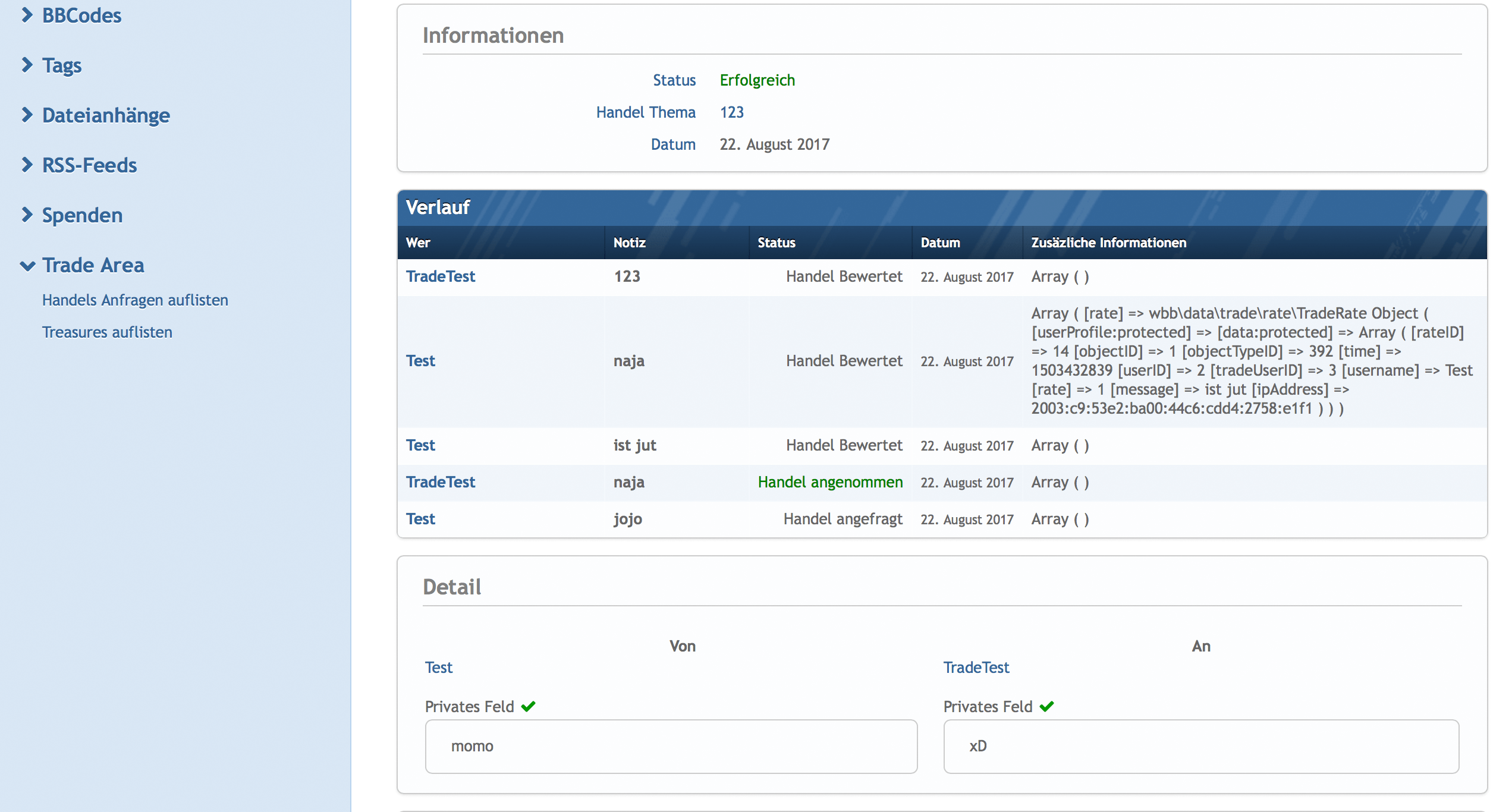The image size is (1512, 812).
Task: Click the Verlauf table title
Action: point(438,207)
